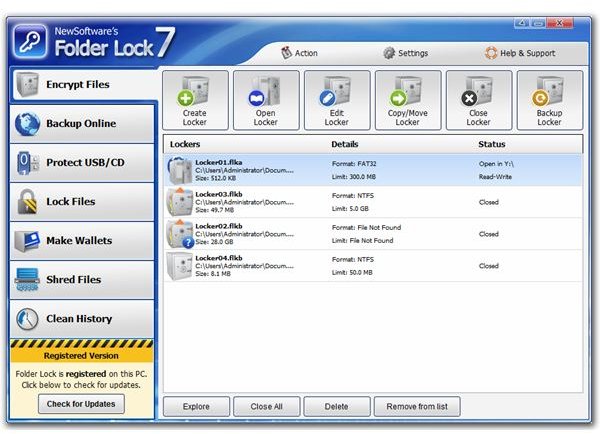The width and height of the screenshot is (600, 434).
Task: Click the lifebuoy icon next to Help & Support
Action: pos(491,53)
